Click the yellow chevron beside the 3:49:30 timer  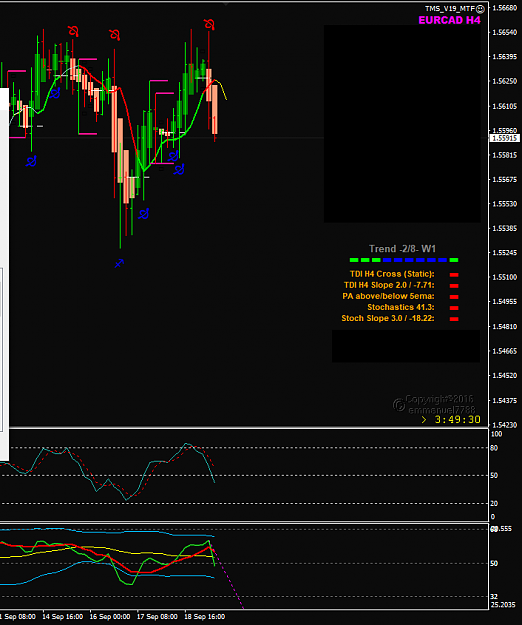click(x=424, y=420)
